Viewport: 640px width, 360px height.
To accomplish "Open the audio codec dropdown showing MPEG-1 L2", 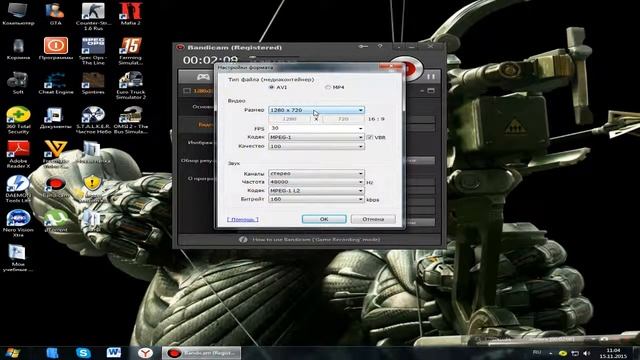I will pos(316,191).
